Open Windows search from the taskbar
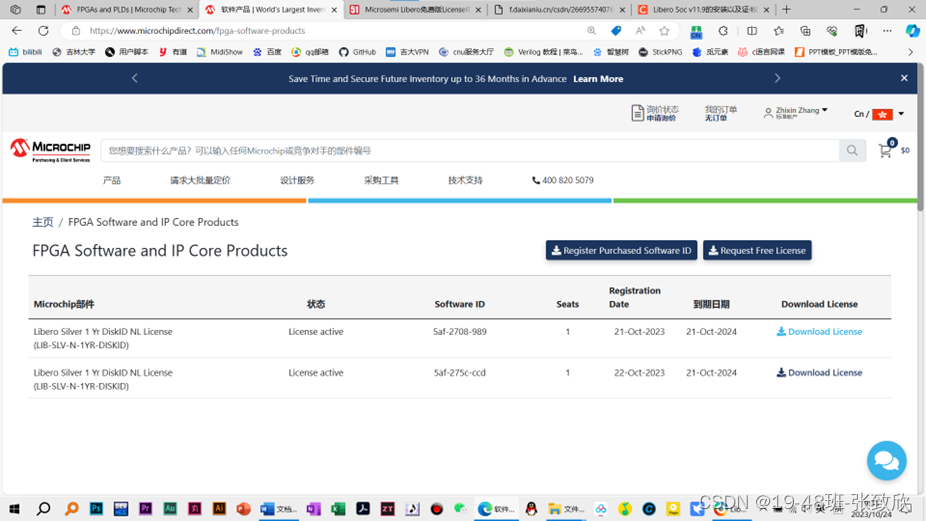This screenshot has width=926, height=521. tap(43, 509)
